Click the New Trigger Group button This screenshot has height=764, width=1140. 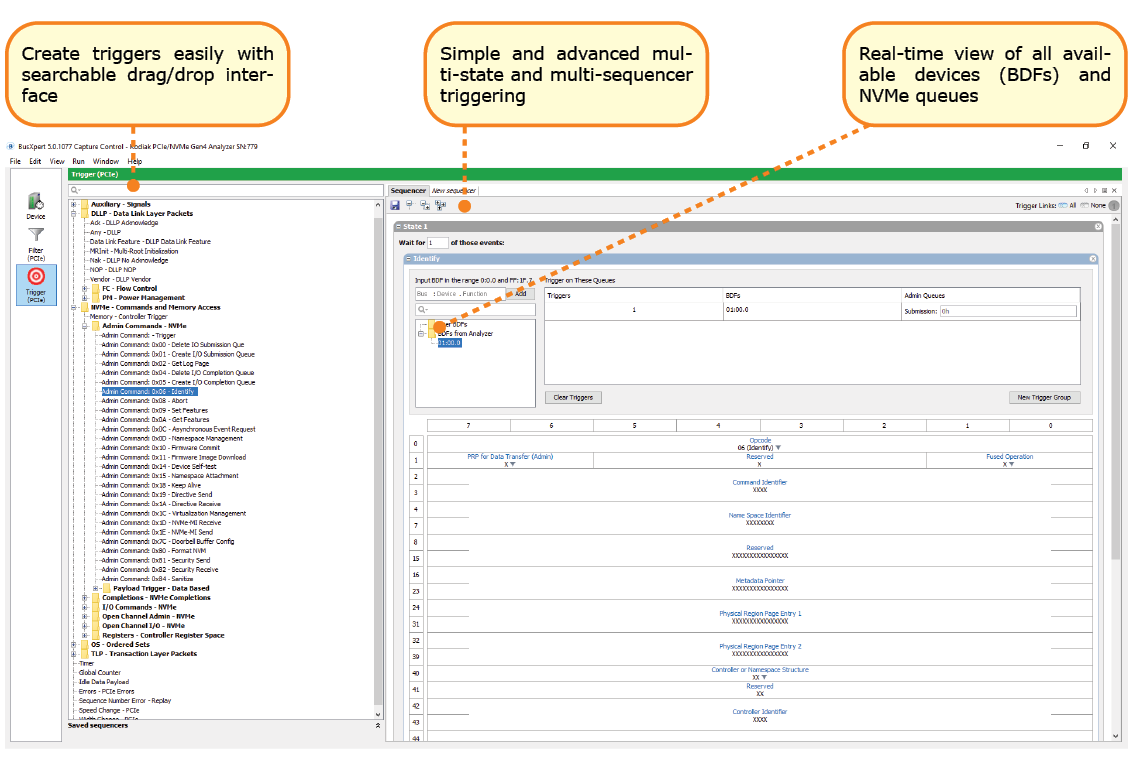tap(1044, 398)
